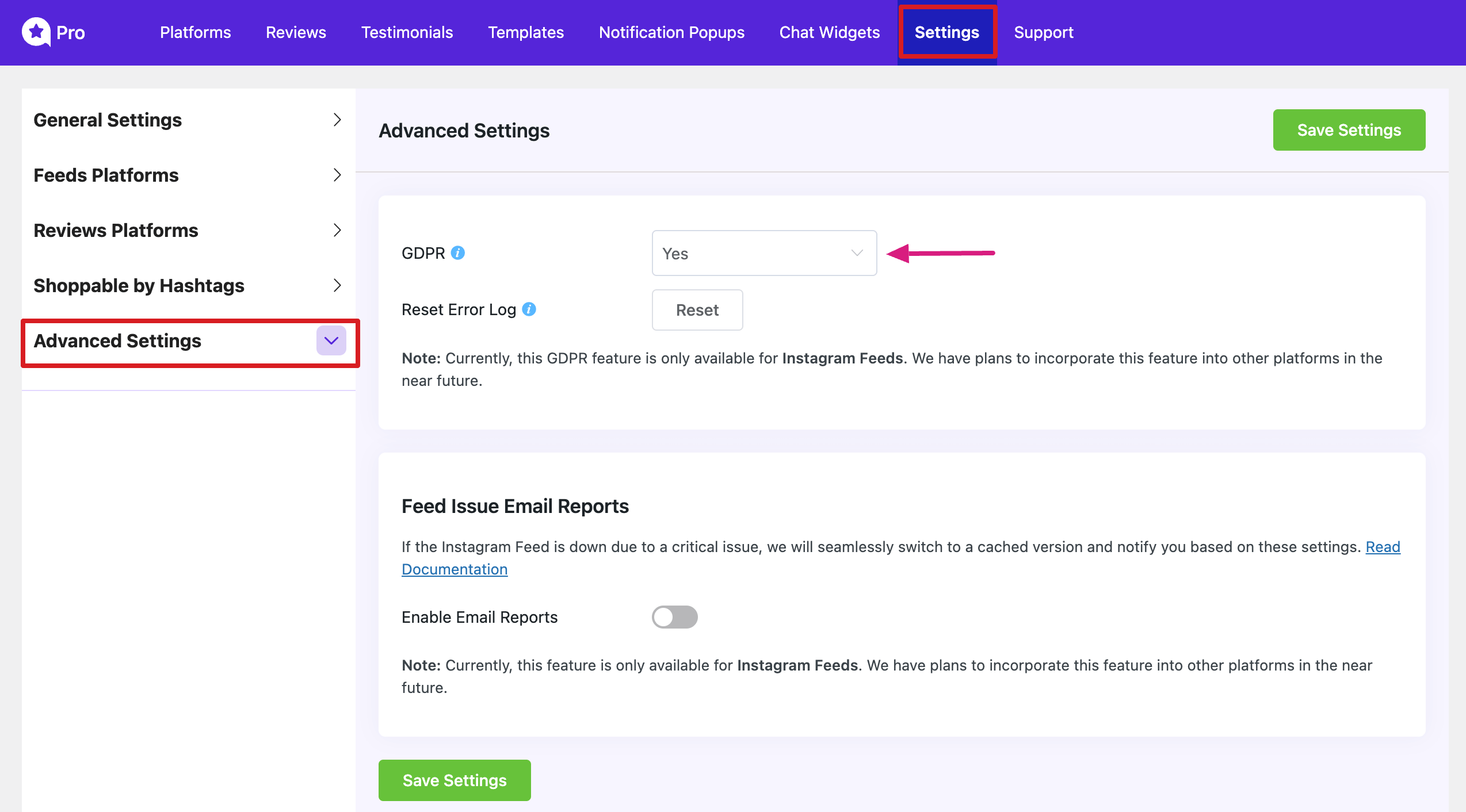Click the Support menu icon

(1044, 32)
